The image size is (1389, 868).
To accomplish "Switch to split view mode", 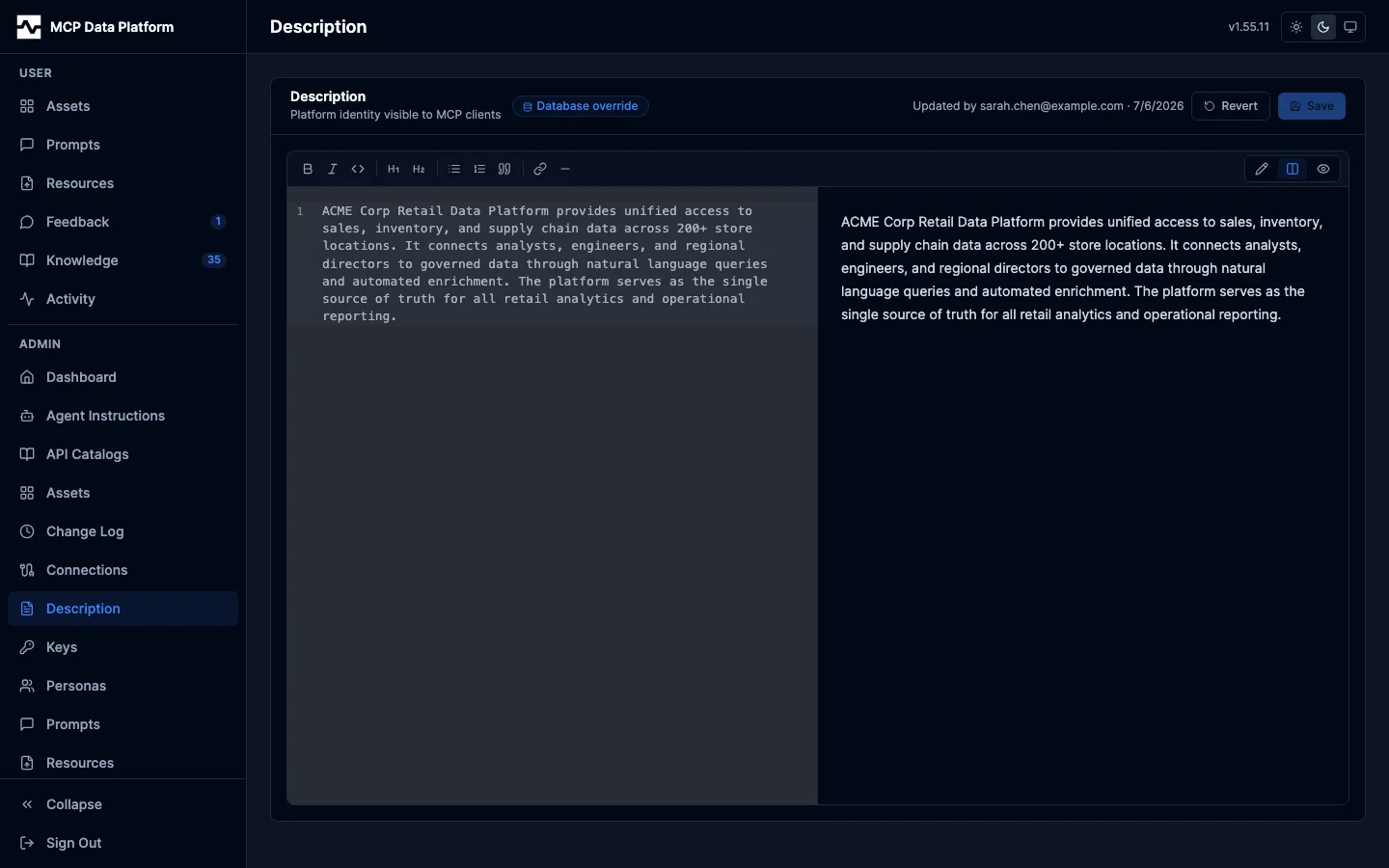I will [1293, 169].
